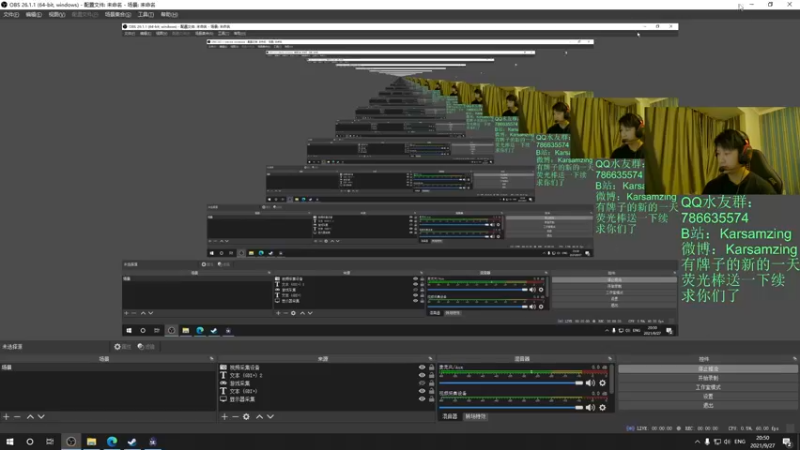Toggle visibility of 显示器采集 source

(x=422, y=399)
